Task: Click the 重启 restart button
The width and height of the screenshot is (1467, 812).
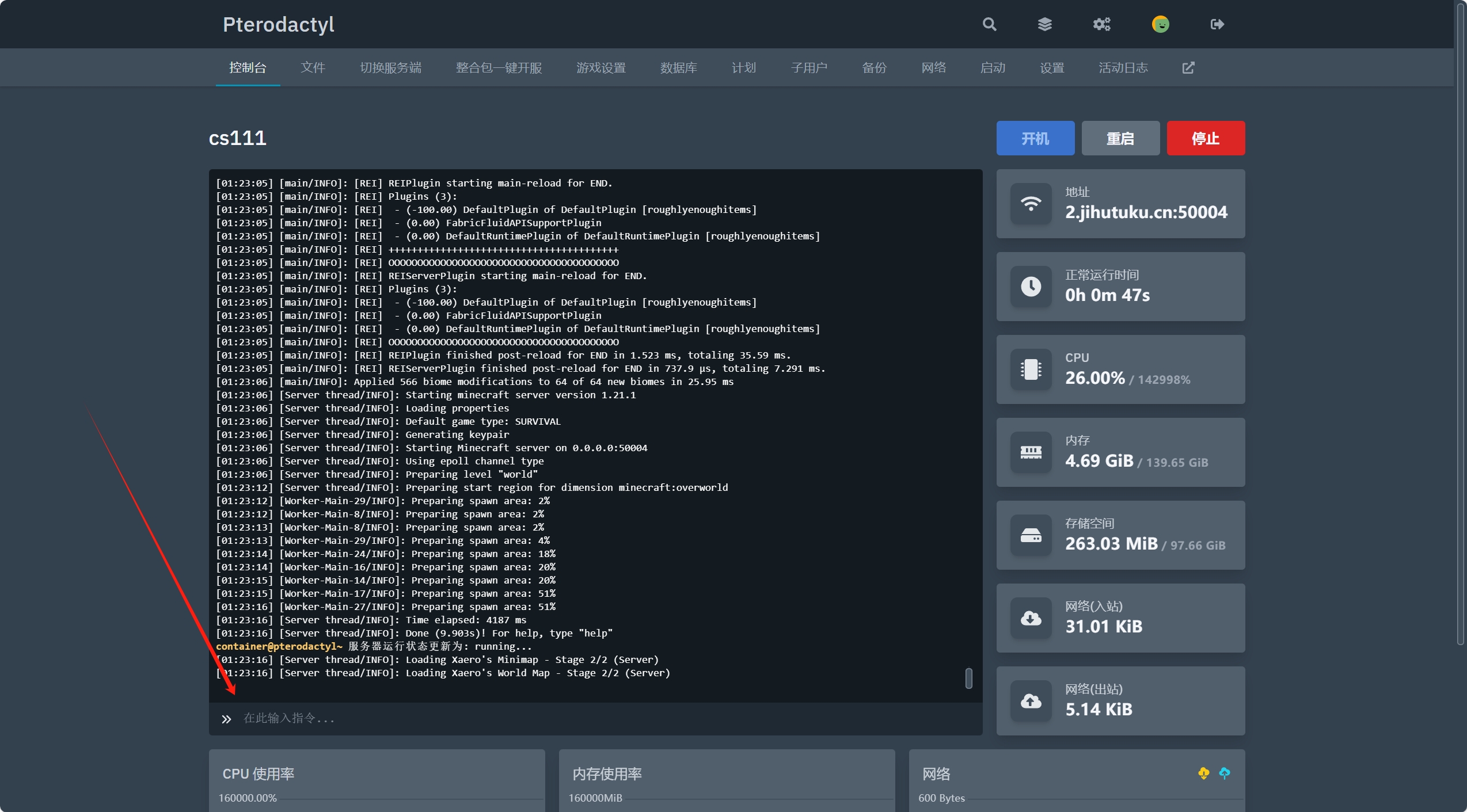Action: (1120, 138)
